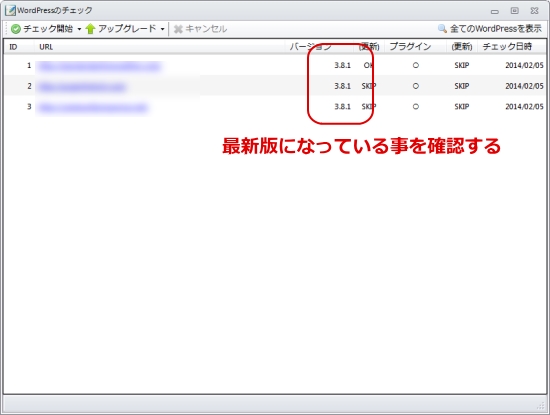This screenshot has width=550, height=415.
Task: Click the チェック開始 button label
Action: 48,29
